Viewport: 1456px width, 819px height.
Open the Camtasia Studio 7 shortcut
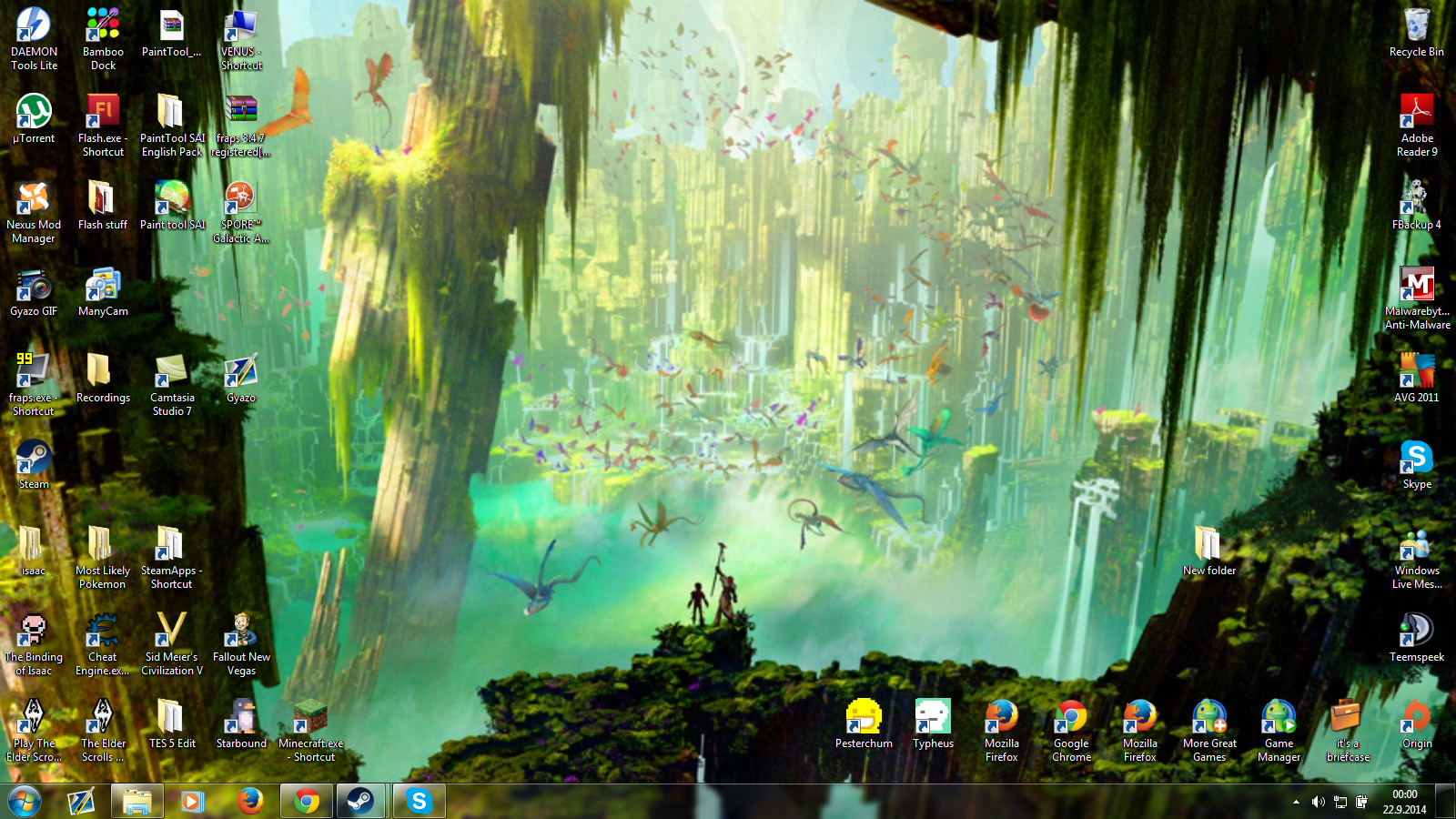[x=172, y=386]
